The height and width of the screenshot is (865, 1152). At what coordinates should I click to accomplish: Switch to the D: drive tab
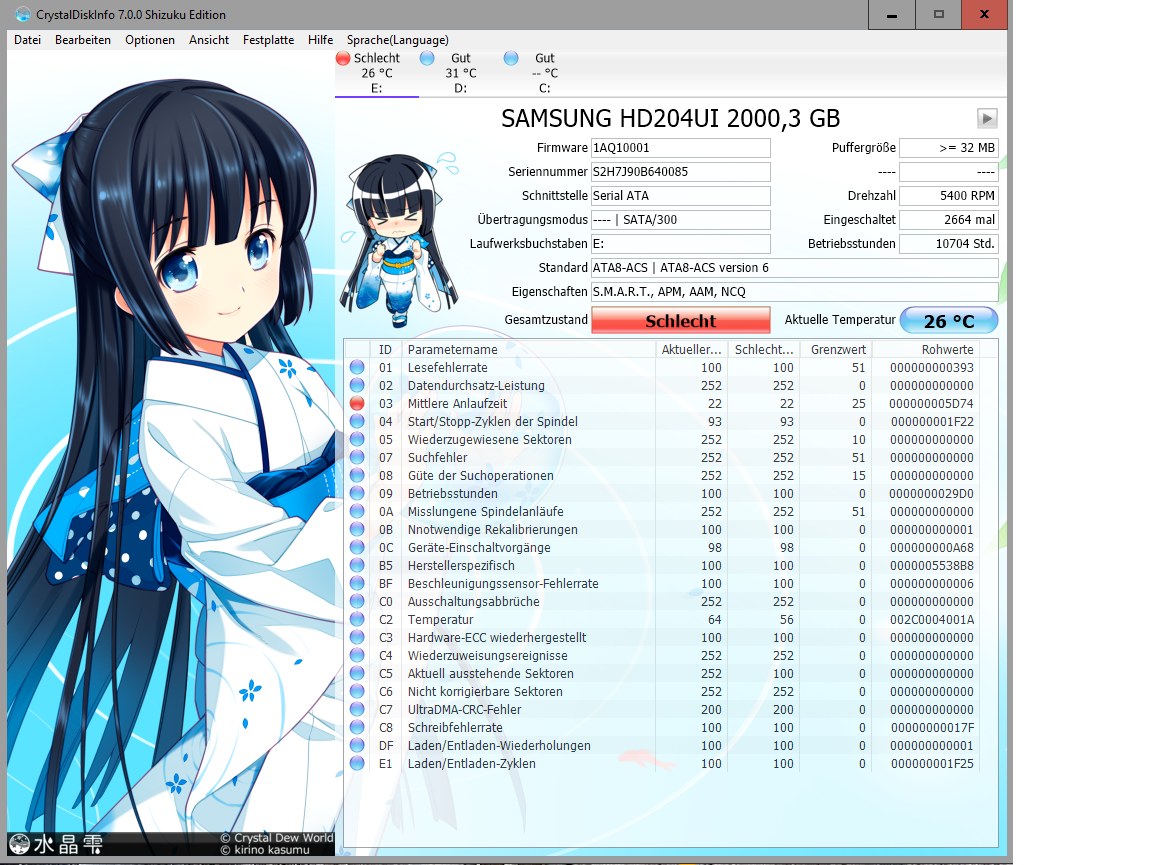coord(461,73)
